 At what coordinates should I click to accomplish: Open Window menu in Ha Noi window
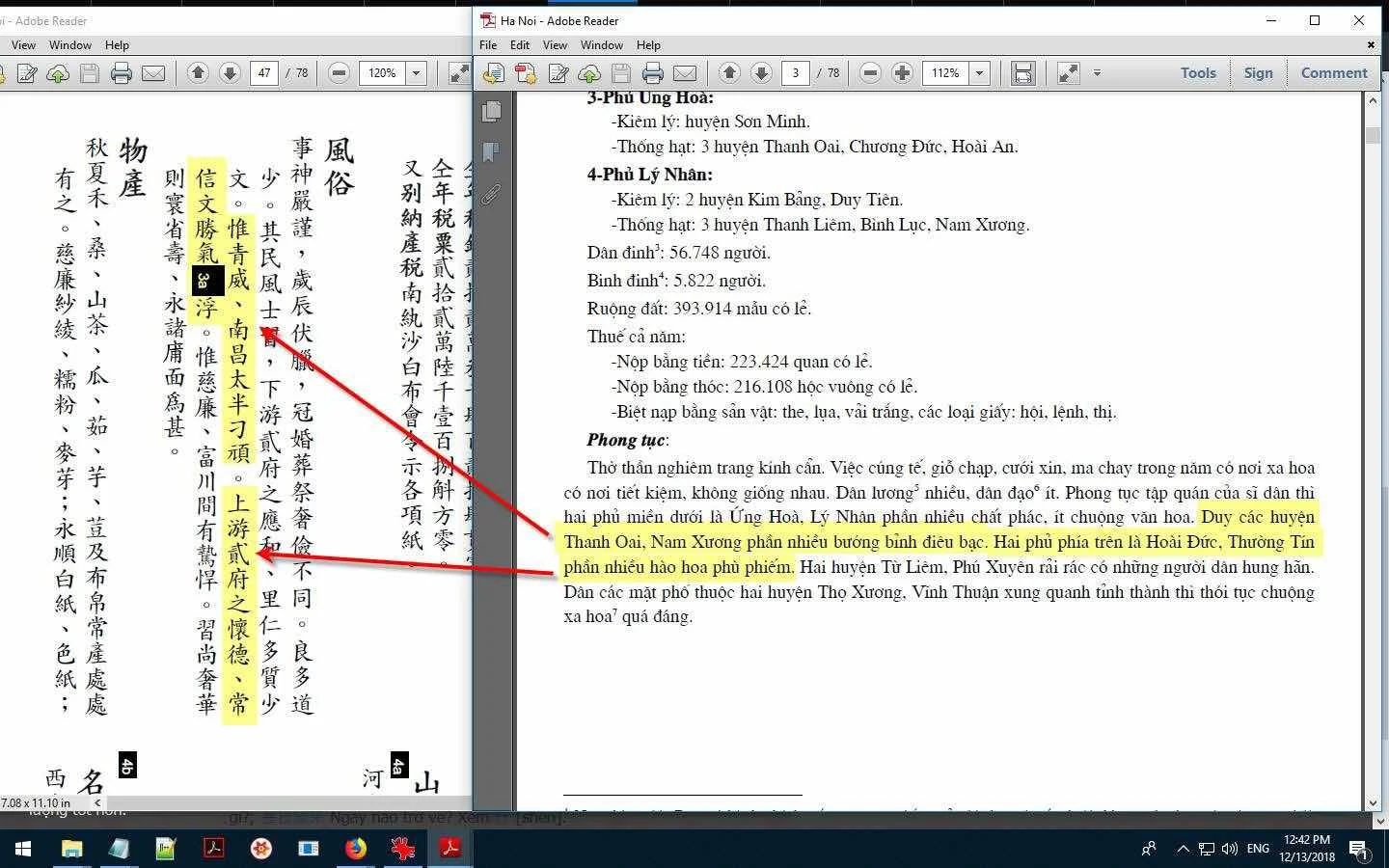click(602, 45)
